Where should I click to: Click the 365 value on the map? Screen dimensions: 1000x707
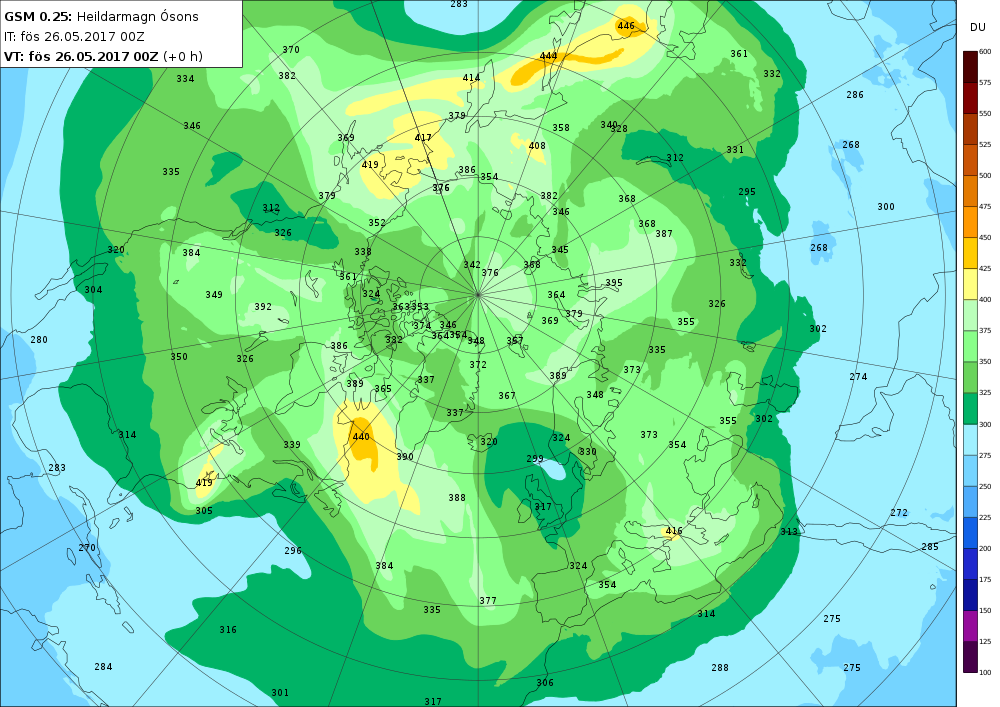[x=383, y=389]
